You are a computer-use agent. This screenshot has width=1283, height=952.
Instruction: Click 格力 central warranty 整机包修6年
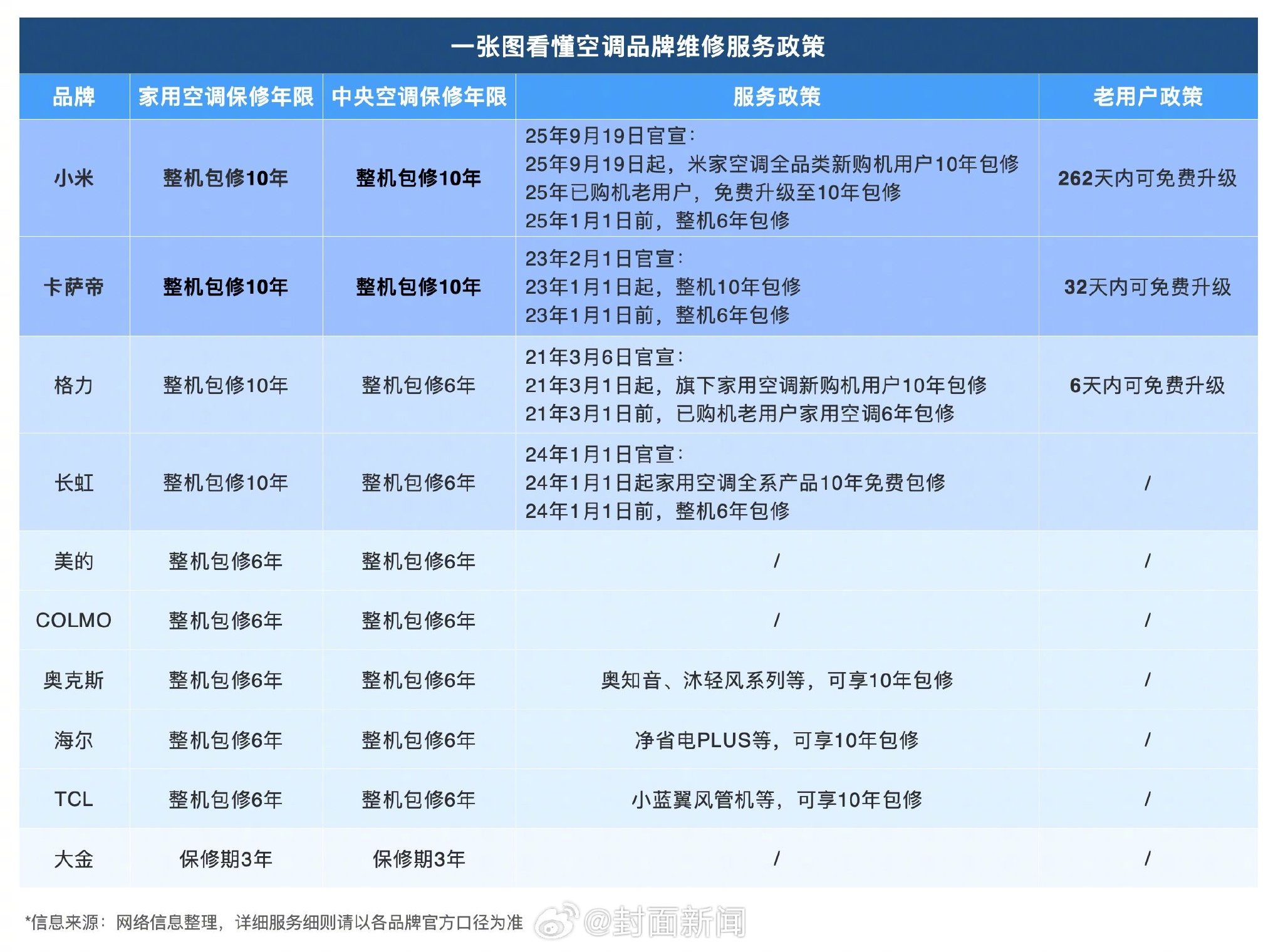pos(419,385)
